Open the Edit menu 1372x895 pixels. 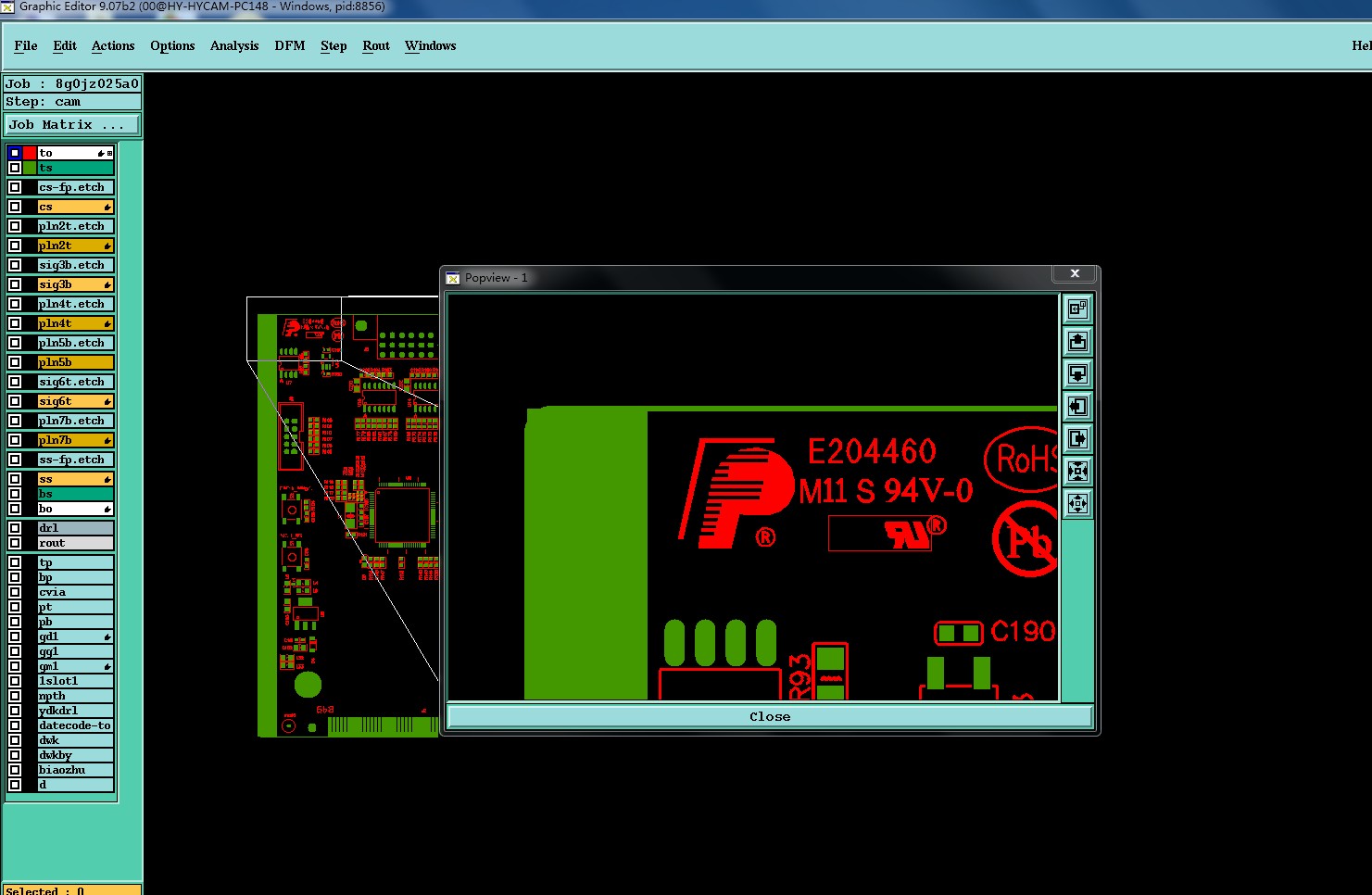(65, 45)
